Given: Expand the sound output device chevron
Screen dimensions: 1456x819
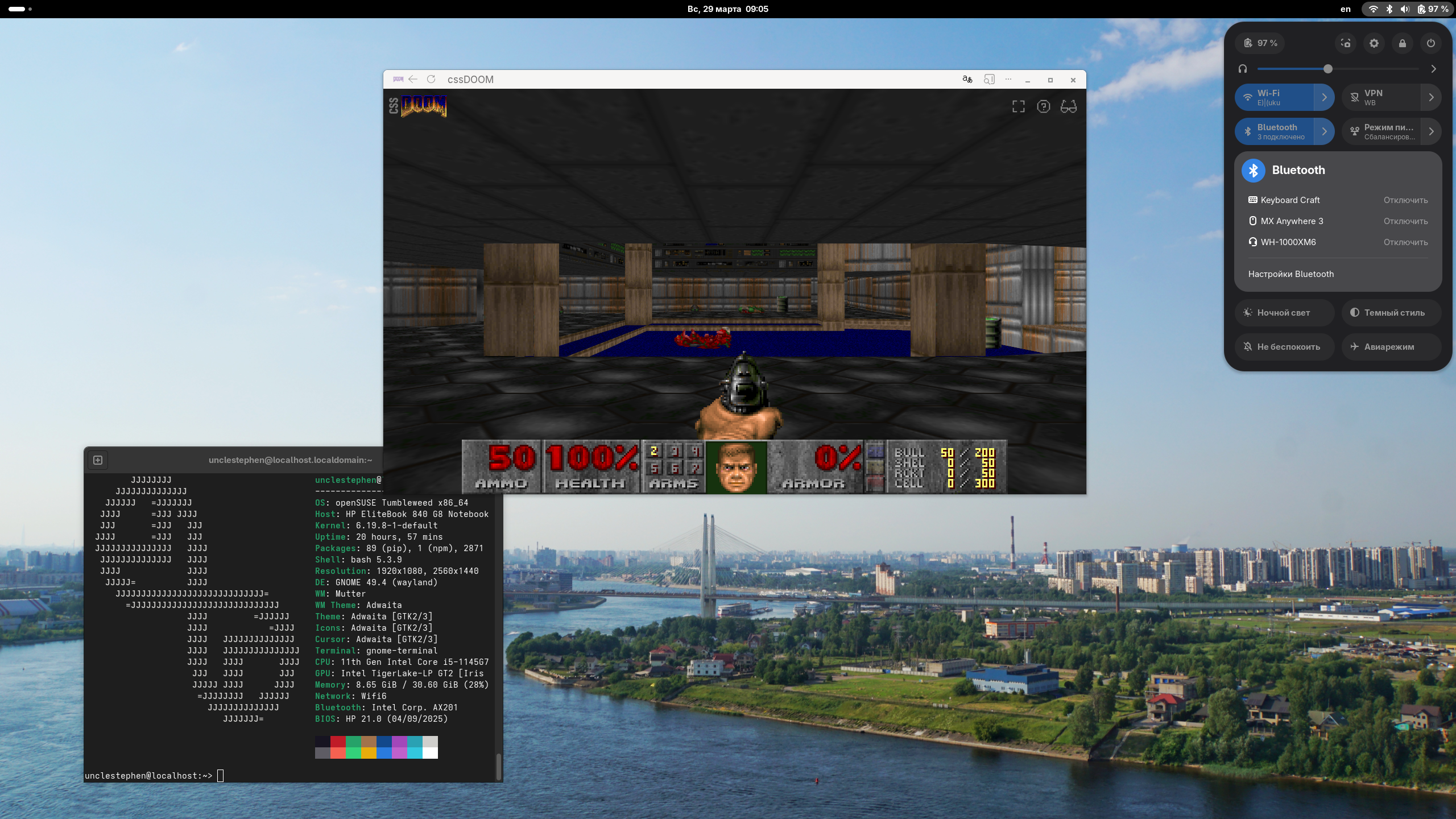Looking at the screenshot, I should click(x=1433, y=69).
